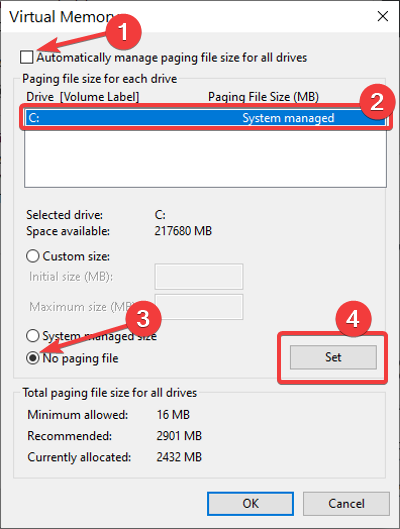Viewport: 400px width, 529px height.
Task: Select the No paging file radio button
Action: (33, 358)
